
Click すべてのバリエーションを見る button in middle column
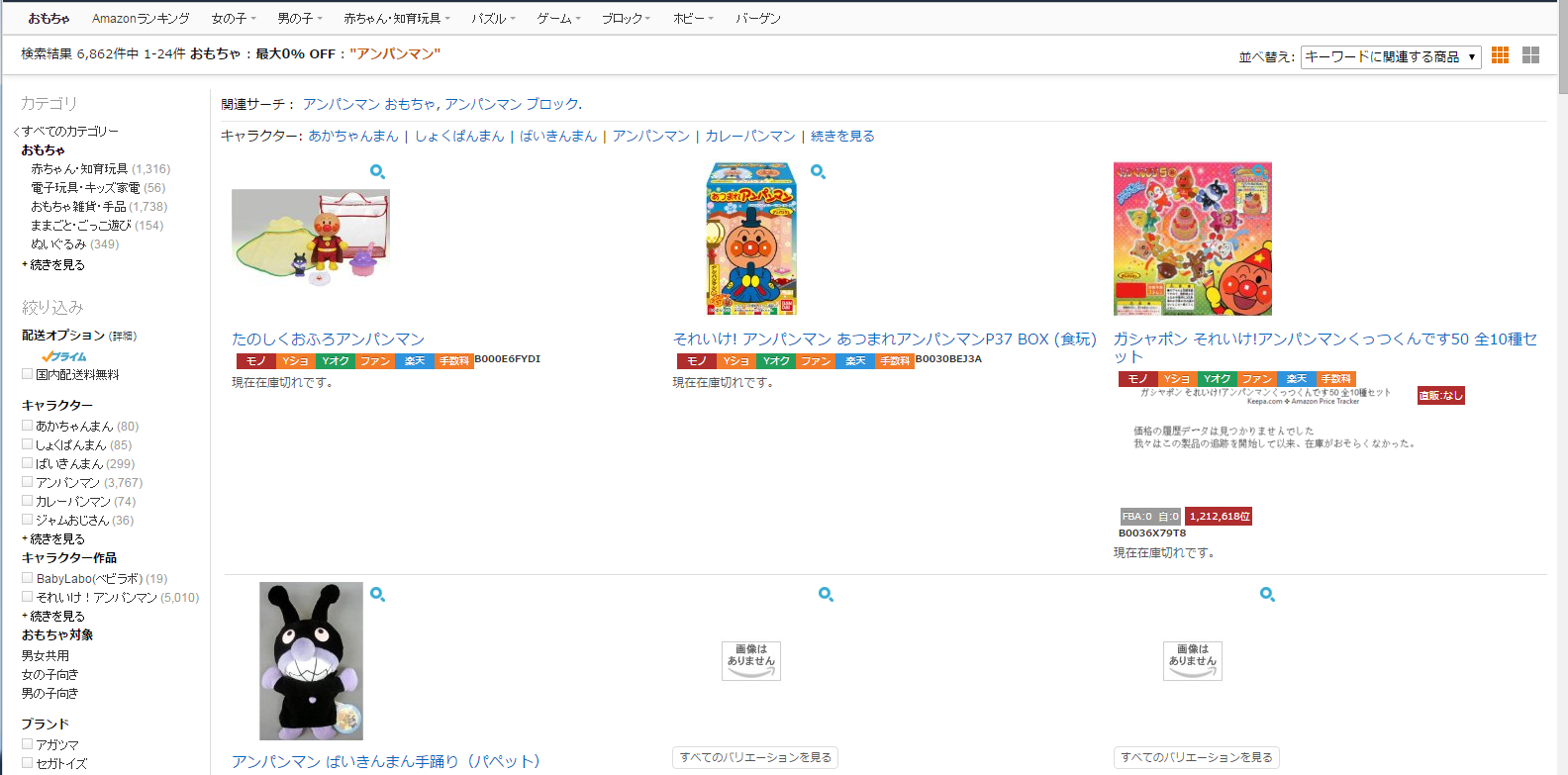click(x=755, y=757)
